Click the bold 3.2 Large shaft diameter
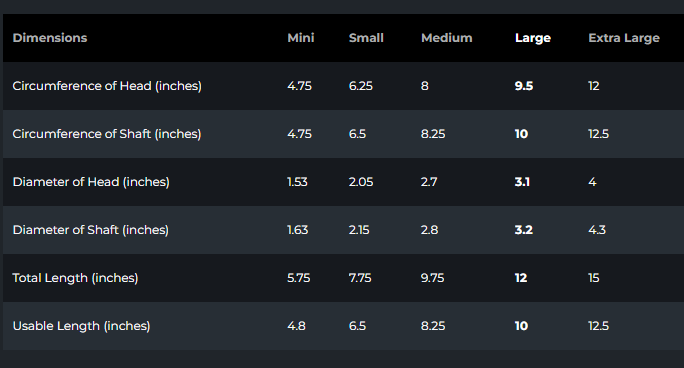This screenshot has width=684, height=368. tap(523, 230)
